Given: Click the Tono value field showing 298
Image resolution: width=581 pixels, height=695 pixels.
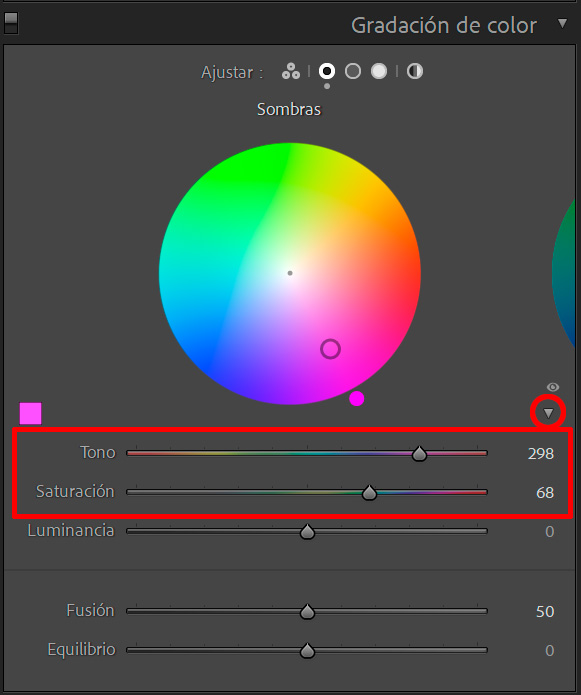Looking at the screenshot, I should [x=541, y=454].
